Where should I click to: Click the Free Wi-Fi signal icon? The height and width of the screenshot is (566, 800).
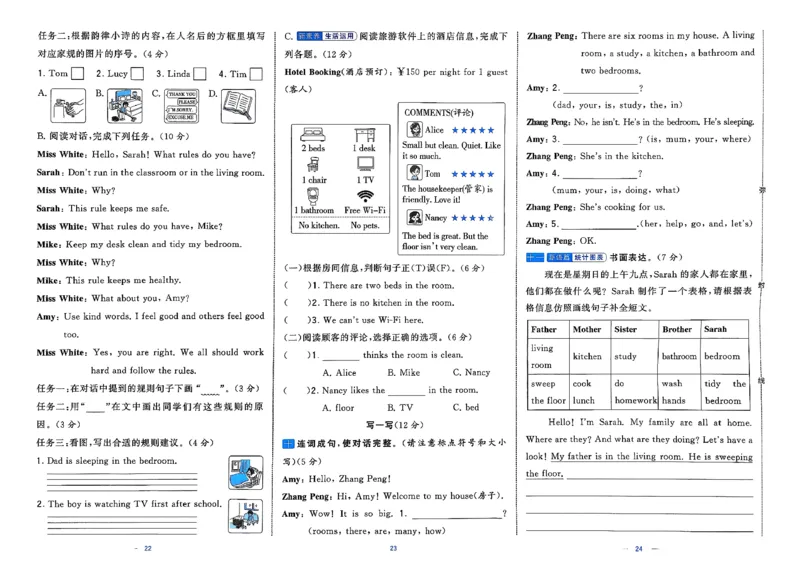point(365,195)
